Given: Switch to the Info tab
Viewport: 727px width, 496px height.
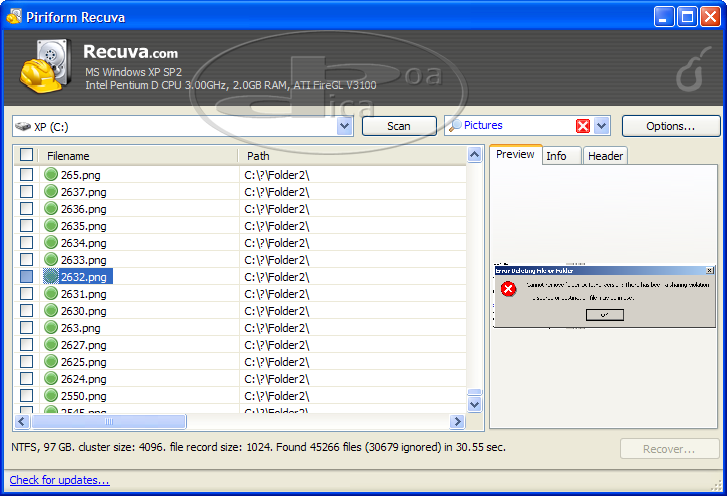Looking at the screenshot, I should pyautogui.click(x=556, y=156).
